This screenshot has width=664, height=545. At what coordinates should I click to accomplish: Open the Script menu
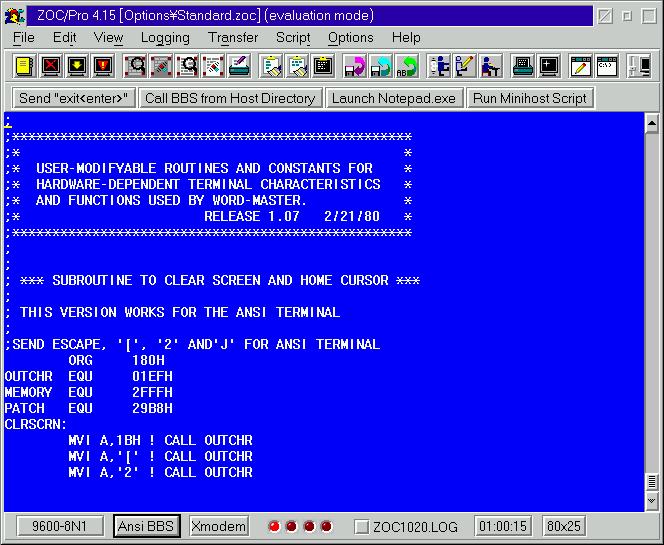point(293,38)
